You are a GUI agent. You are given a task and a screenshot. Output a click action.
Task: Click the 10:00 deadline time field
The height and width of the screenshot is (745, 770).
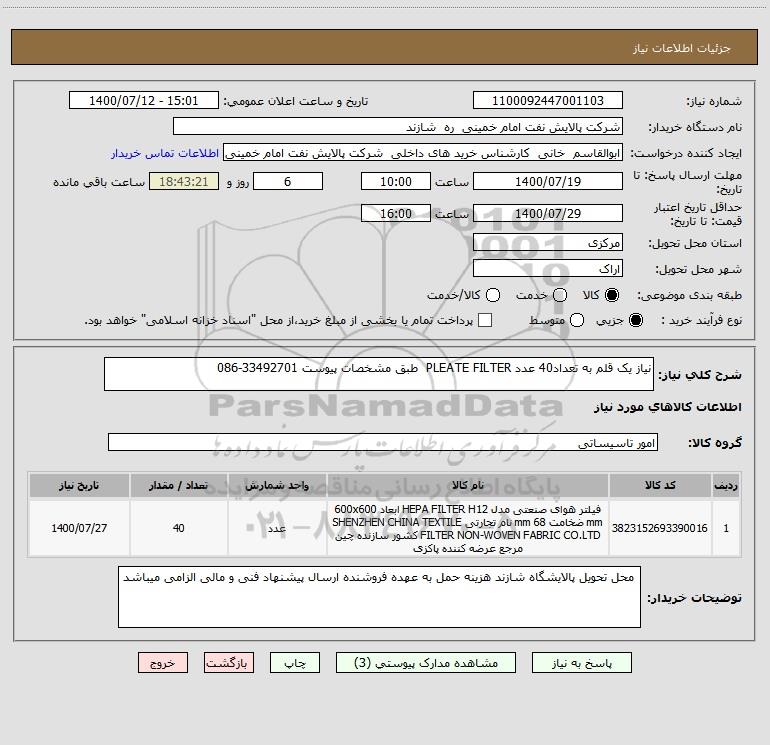coord(396,181)
